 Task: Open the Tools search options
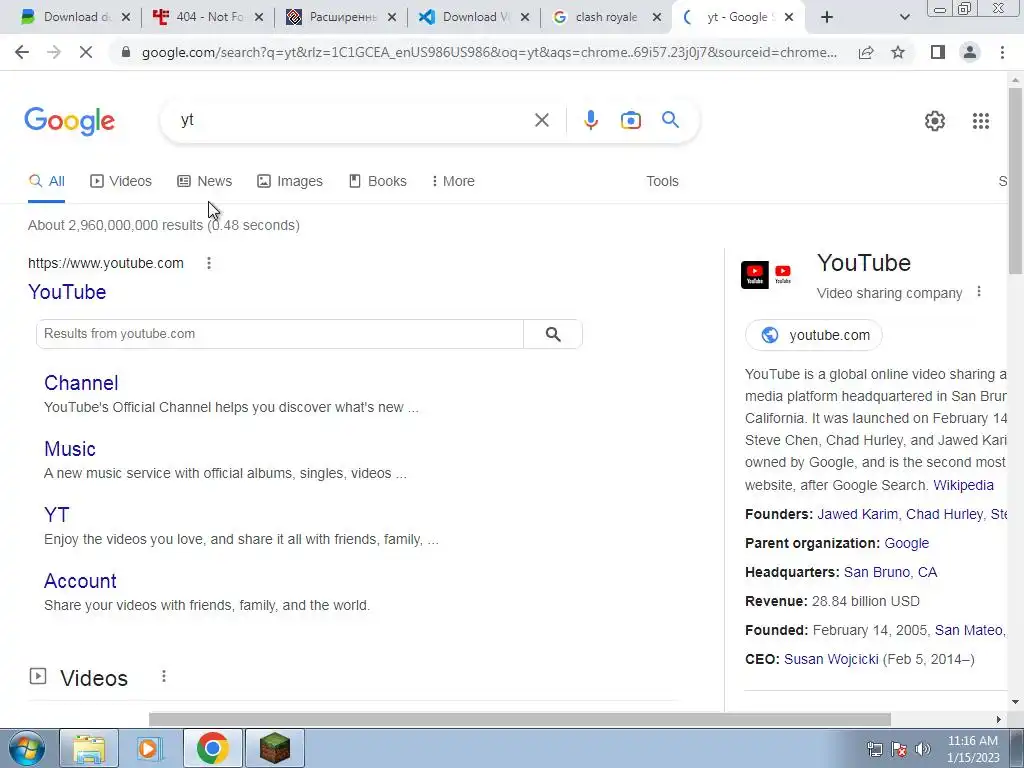(x=662, y=181)
